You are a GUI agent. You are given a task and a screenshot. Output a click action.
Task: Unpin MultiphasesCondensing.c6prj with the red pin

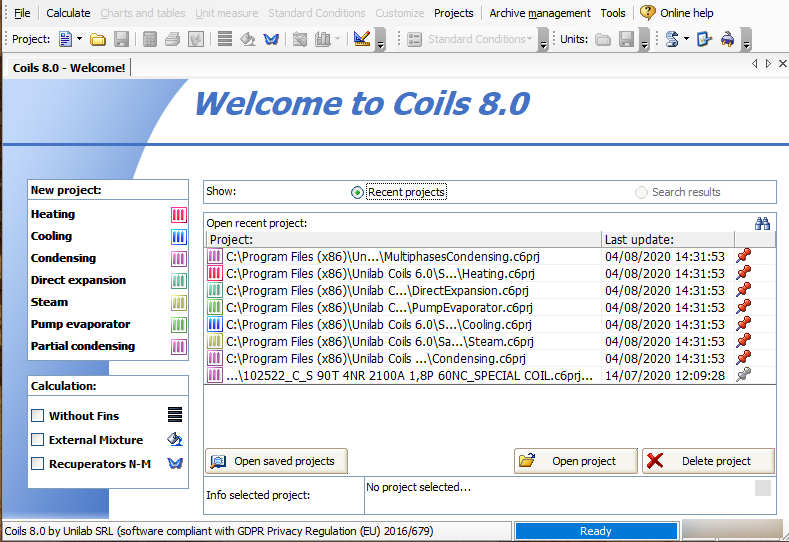(x=744, y=256)
